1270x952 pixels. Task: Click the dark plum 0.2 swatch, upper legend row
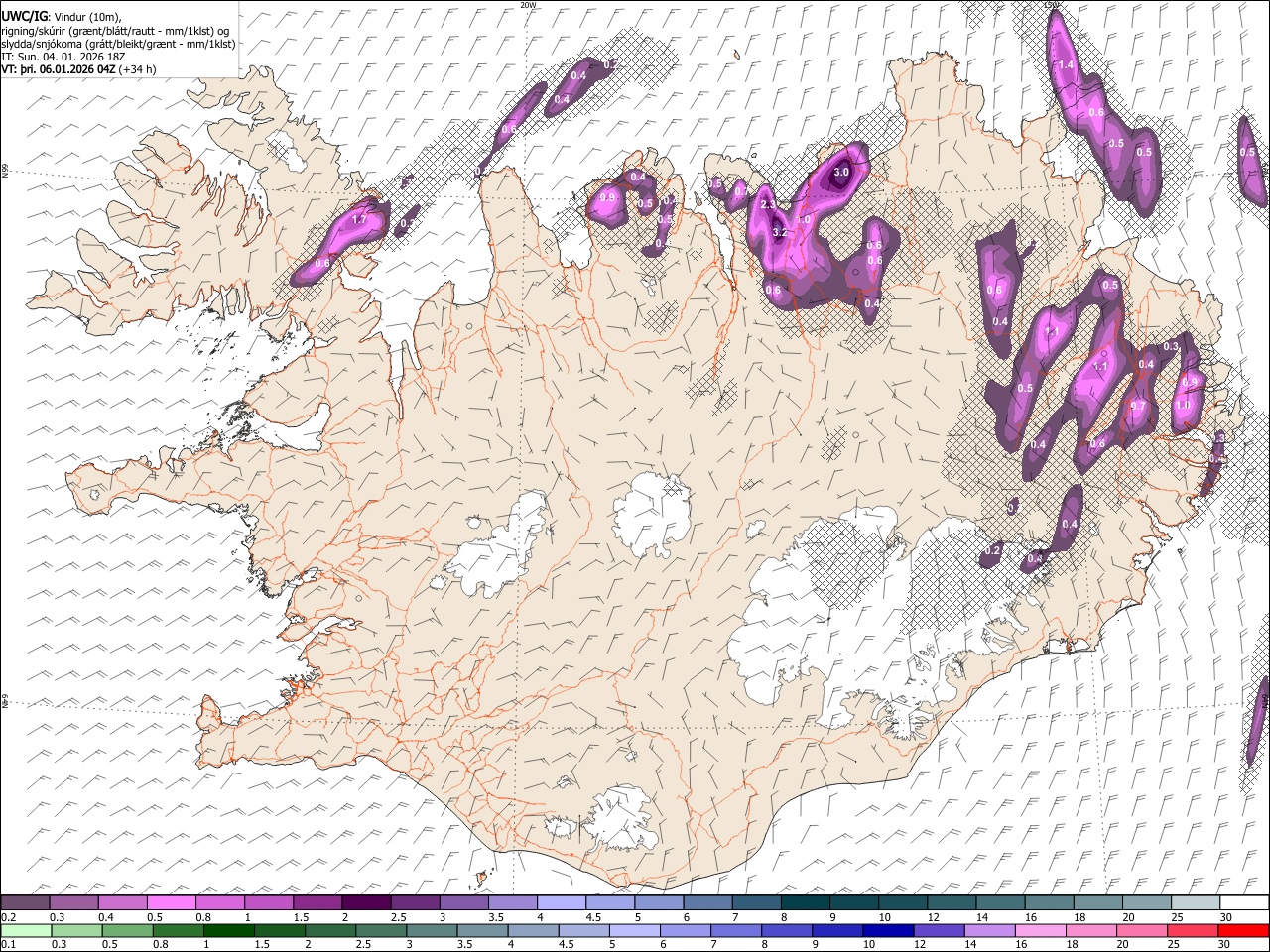pyautogui.click(x=26, y=902)
